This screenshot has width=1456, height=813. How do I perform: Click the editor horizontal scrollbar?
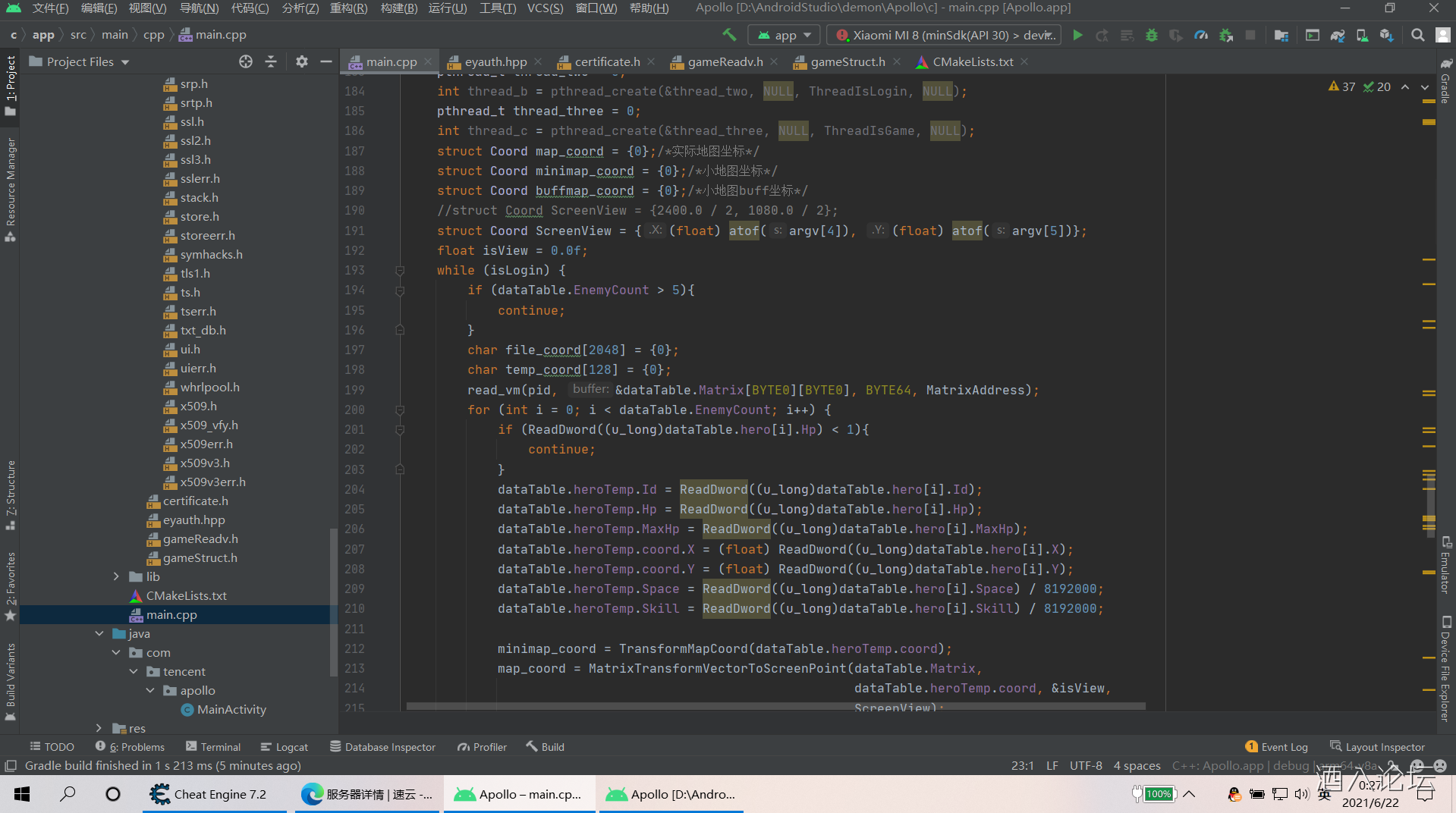click(x=775, y=706)
